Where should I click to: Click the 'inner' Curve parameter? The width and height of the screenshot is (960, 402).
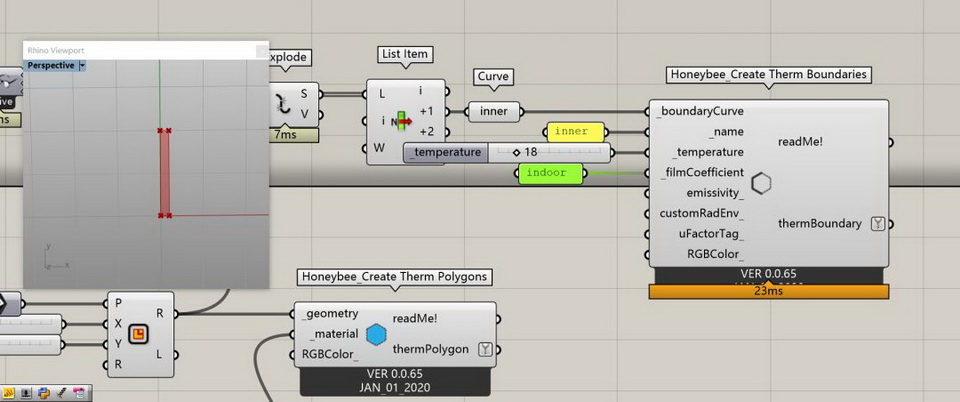(x=494, y=112)
